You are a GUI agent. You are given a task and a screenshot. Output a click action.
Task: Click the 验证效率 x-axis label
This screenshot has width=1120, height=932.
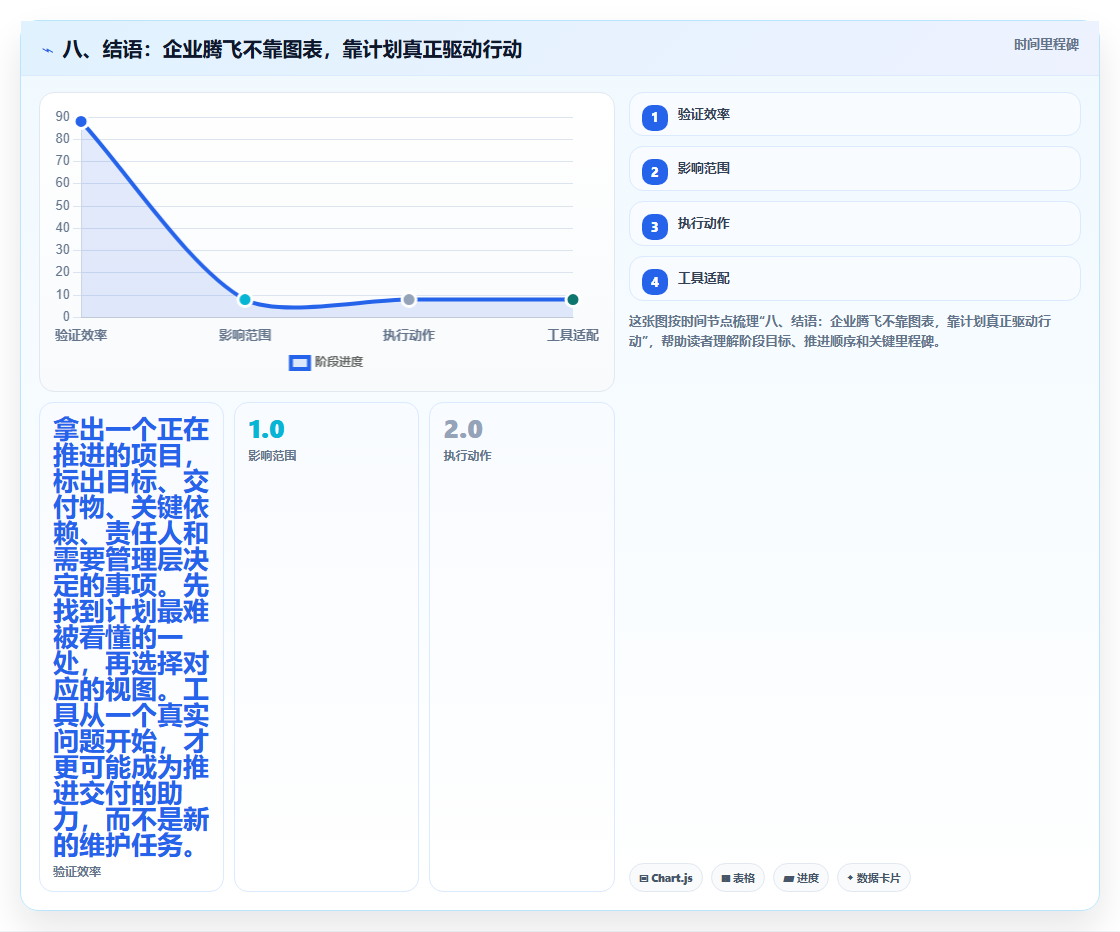(x=81, y=335)
